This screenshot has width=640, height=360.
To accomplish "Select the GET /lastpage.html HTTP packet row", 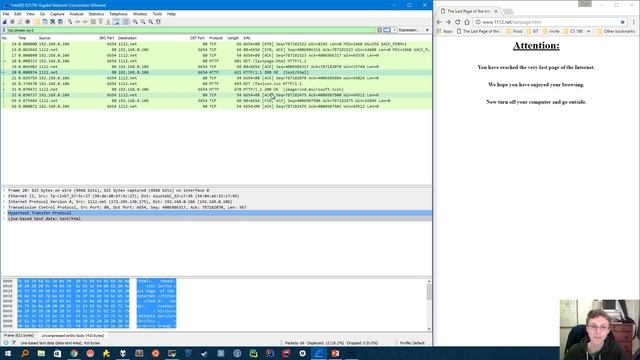I will (216, 61).
